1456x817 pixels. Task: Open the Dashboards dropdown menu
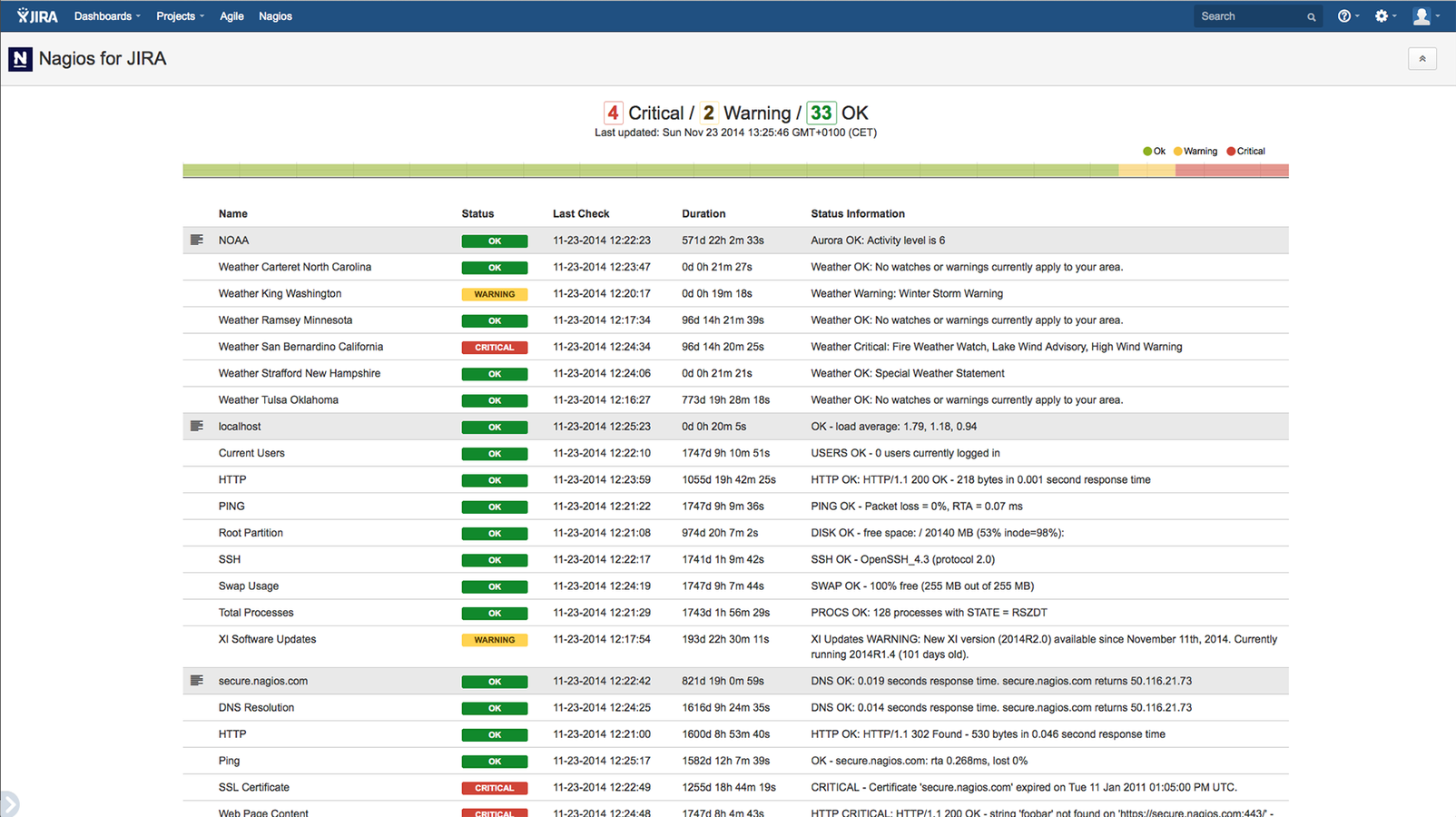point(107,16)
